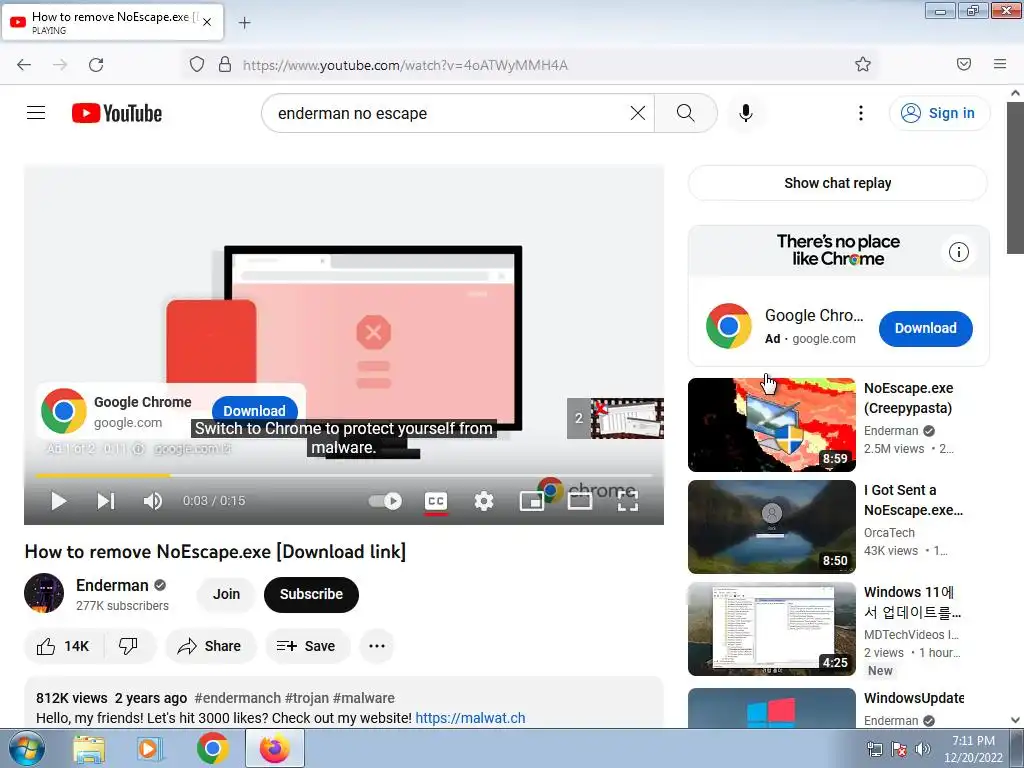Screen dimensions: 1024x768
Task: Open the malwat.ch link
Action: (470, 718)
